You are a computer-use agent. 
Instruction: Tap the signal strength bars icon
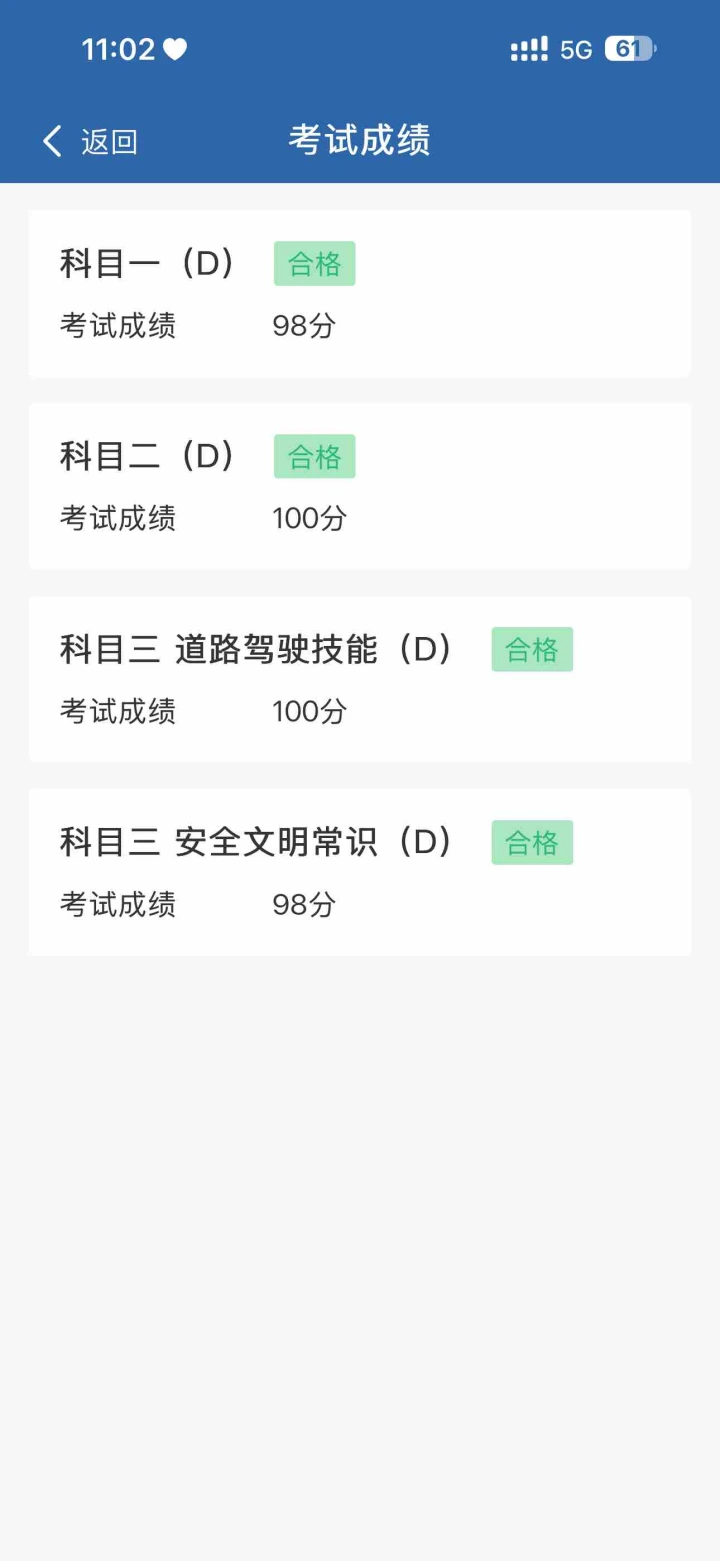coord(529,49)
